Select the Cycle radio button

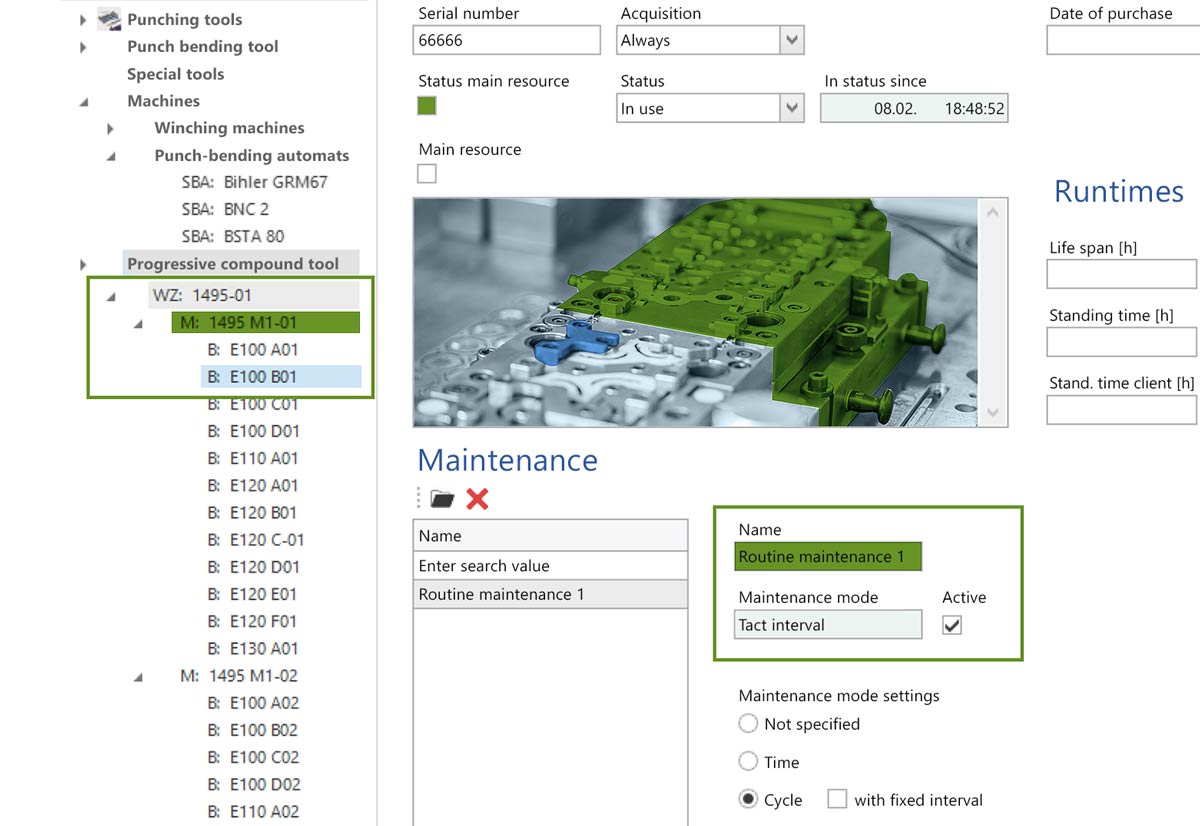pos(748,799)
